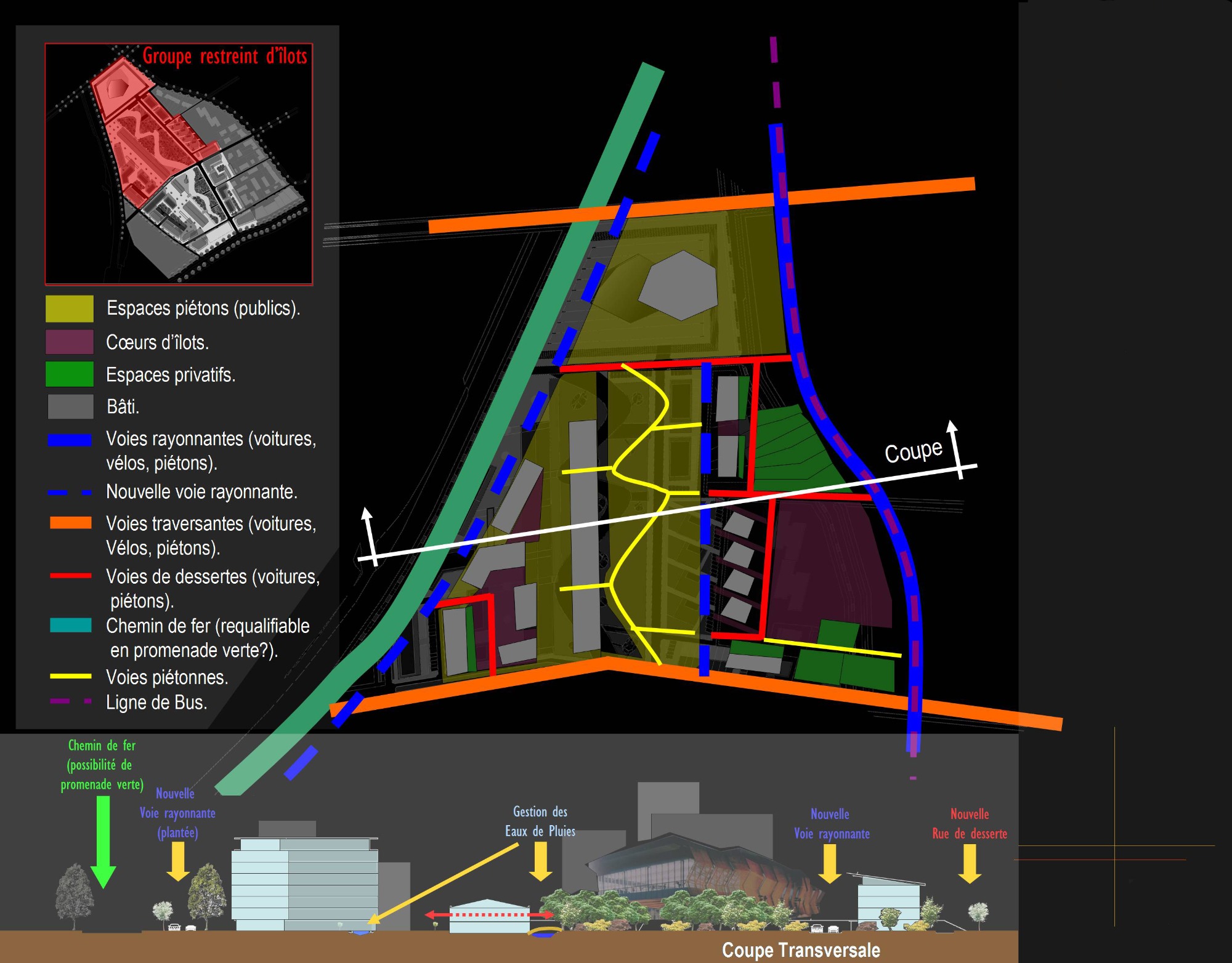
Task: Click the Voies piétonnes legend label
Action: (x=167, y=677)
